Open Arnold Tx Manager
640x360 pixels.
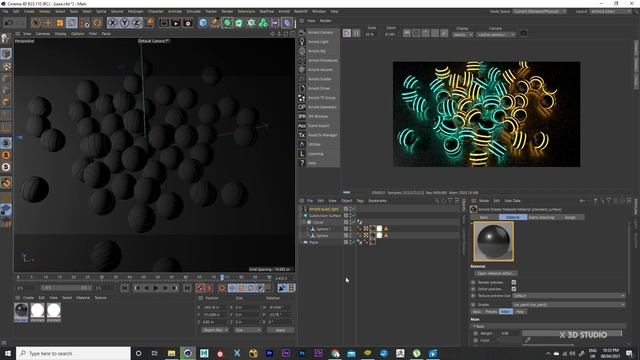coord(319,135)
